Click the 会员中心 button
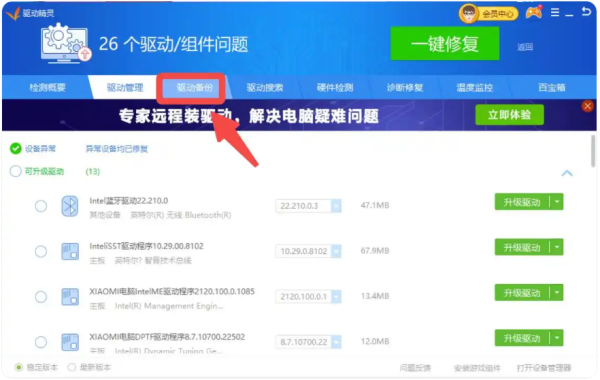Screen dimensions: 600x380 point(497,14)
